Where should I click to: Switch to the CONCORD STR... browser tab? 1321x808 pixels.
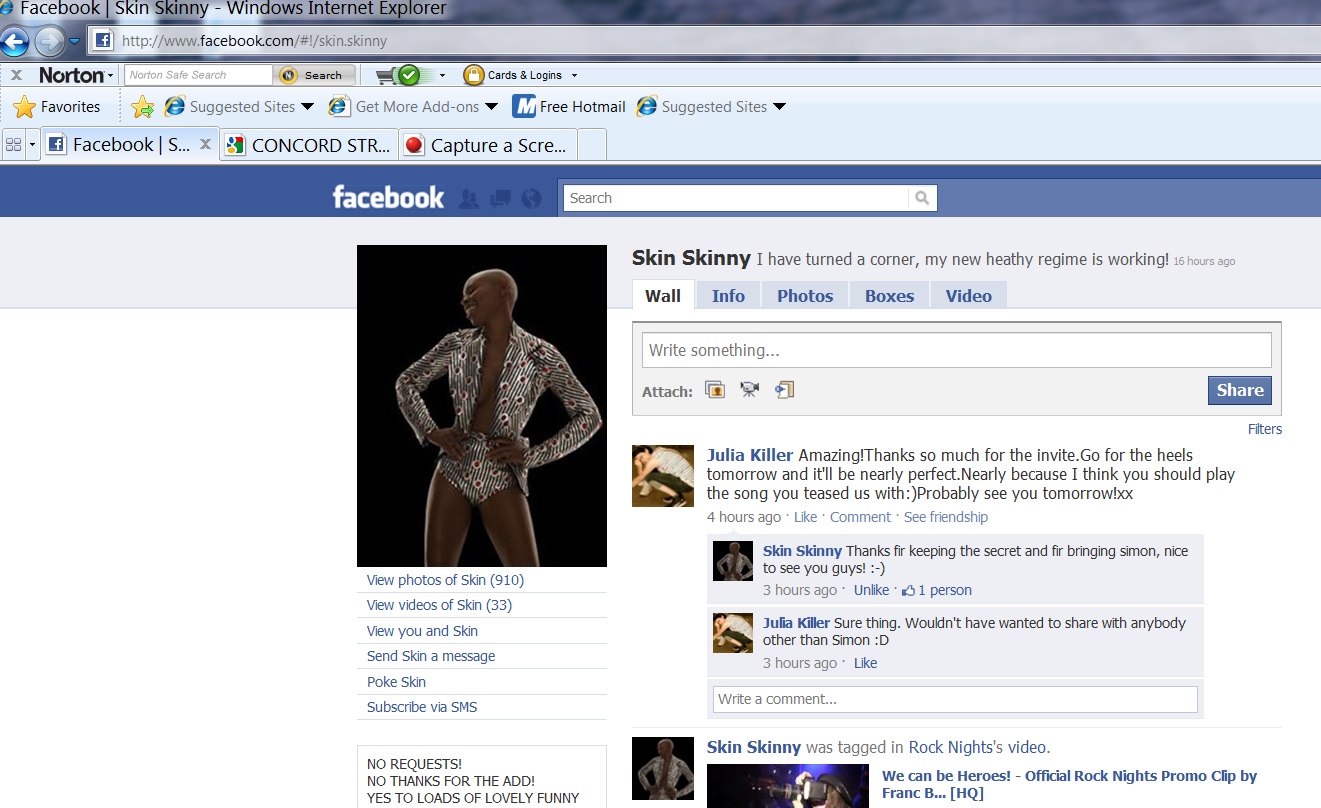click(x=309, y=145)
